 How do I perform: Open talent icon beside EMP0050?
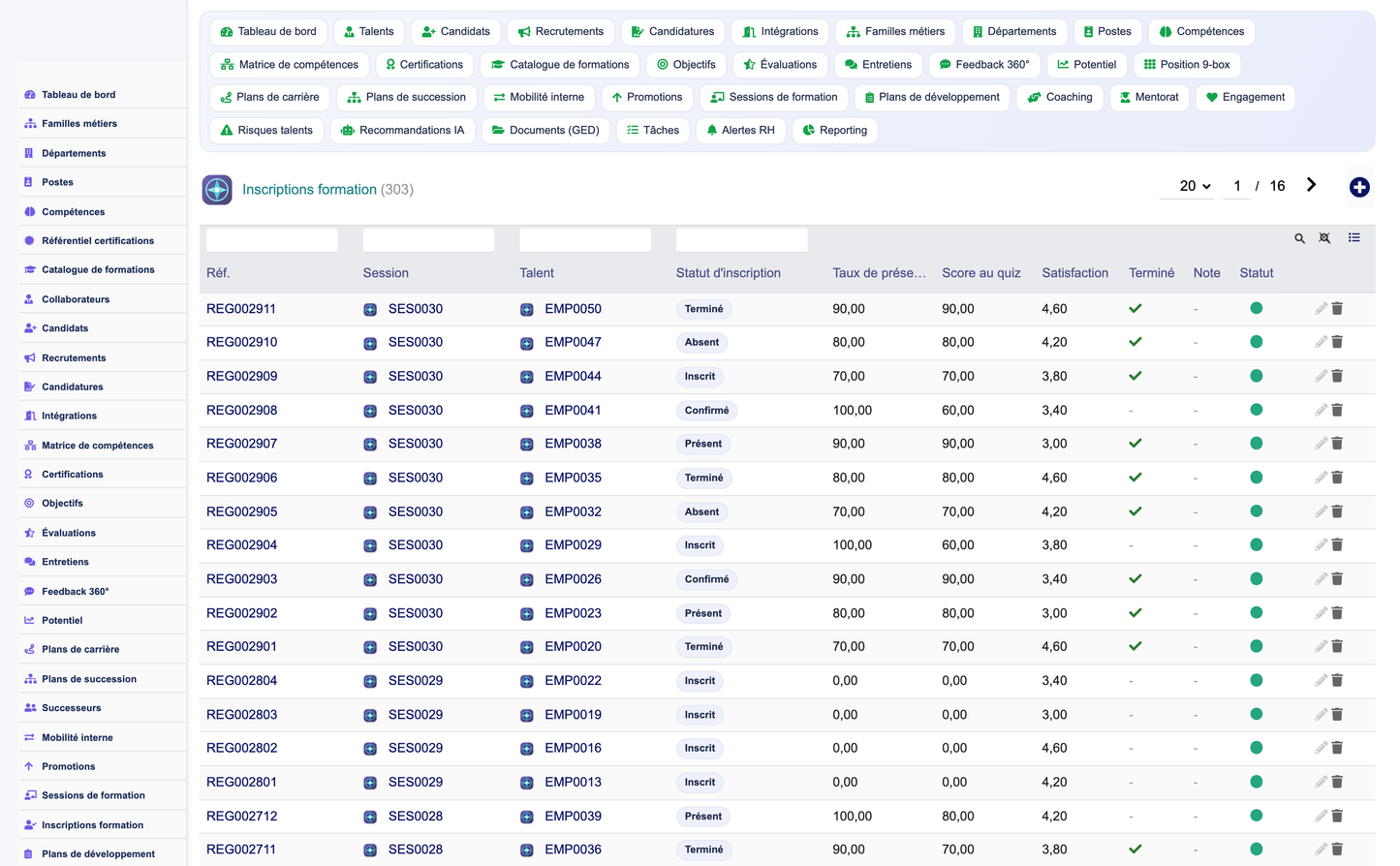pyautogui.click(x=527, y=310)
